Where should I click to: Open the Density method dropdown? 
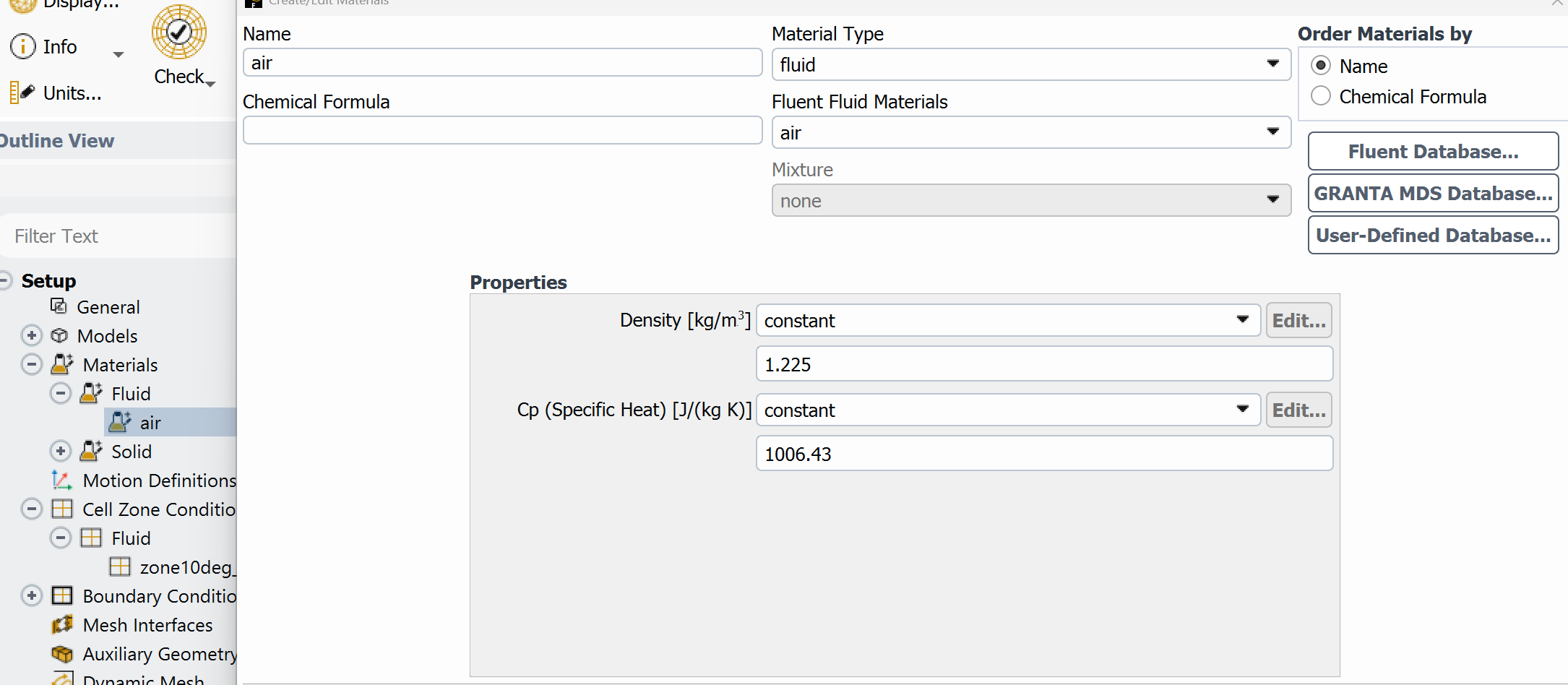[1007, 320]
